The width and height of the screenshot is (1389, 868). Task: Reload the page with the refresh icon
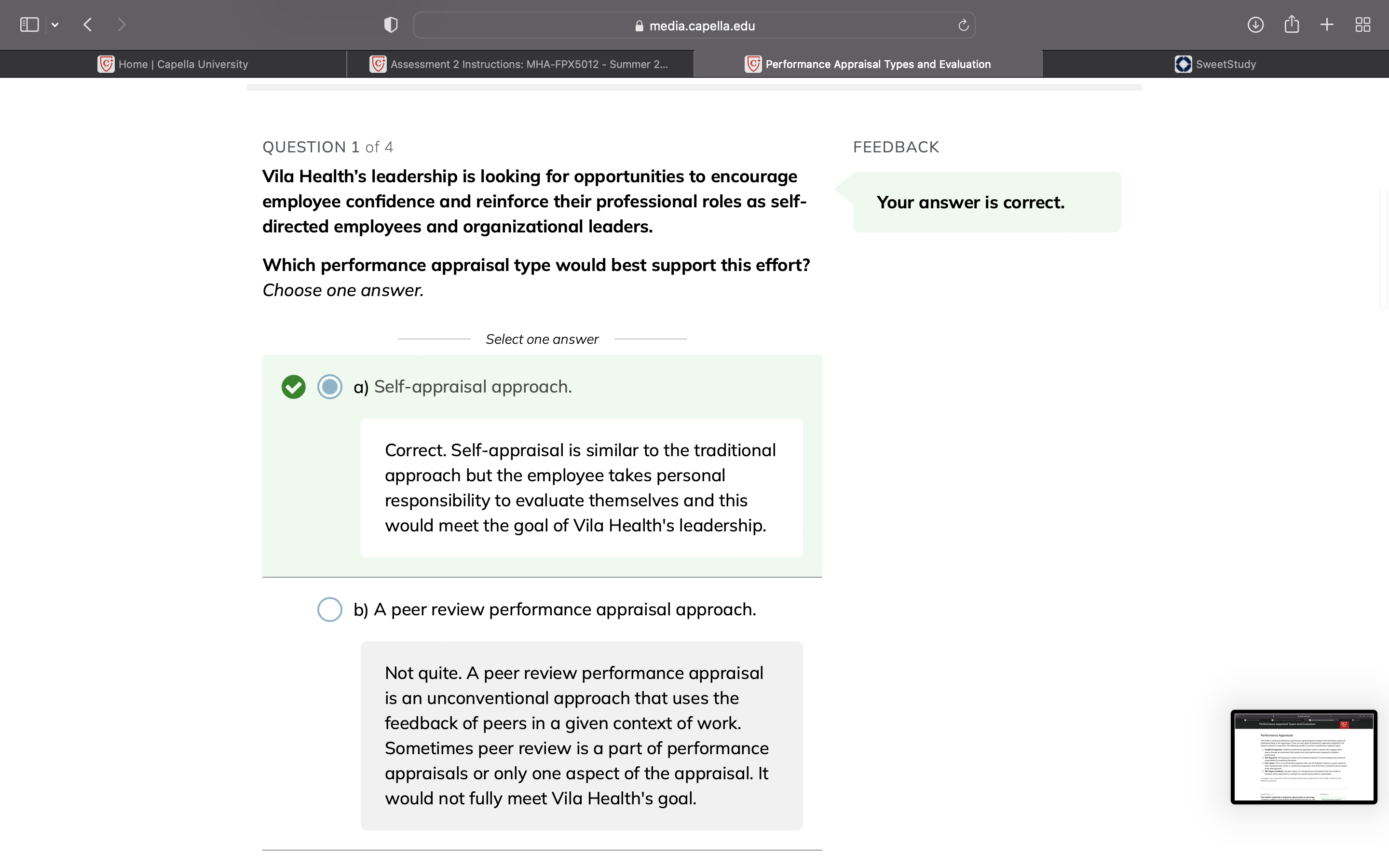click(x=963, y=25)
